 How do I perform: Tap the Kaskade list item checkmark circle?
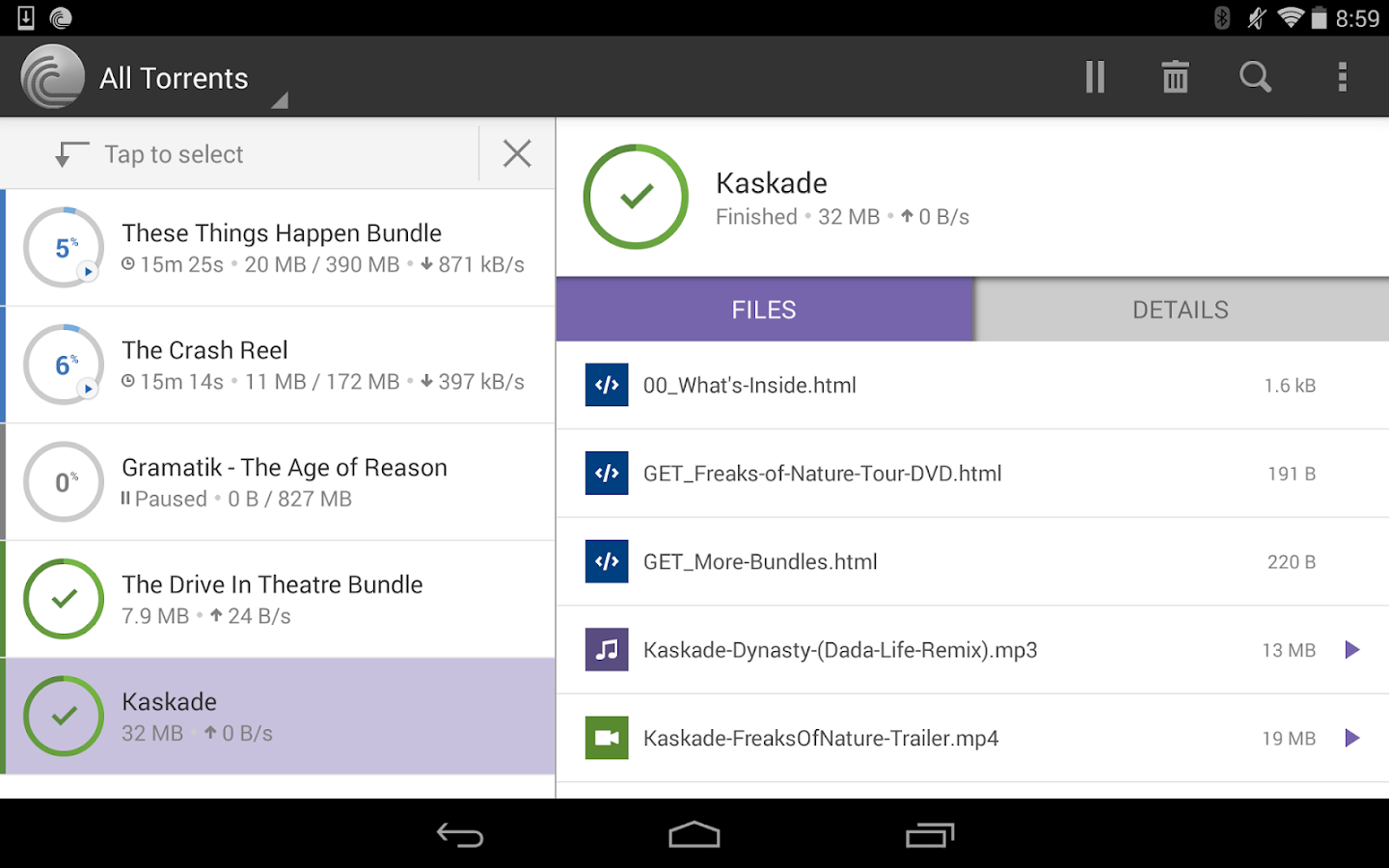coord(64,716)
